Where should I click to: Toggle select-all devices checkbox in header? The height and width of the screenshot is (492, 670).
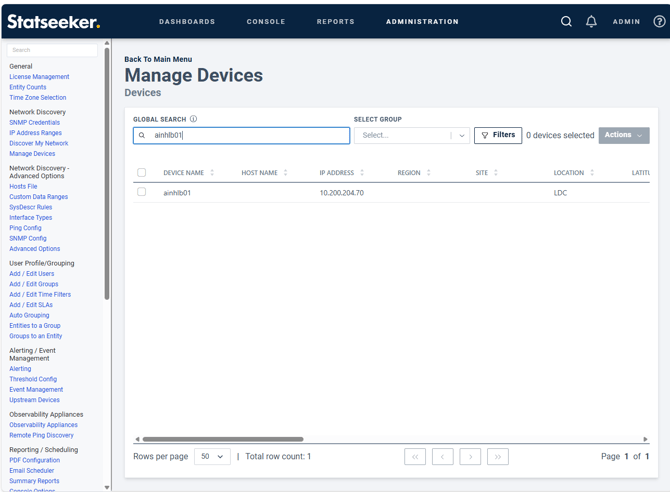tap(141, 172)
